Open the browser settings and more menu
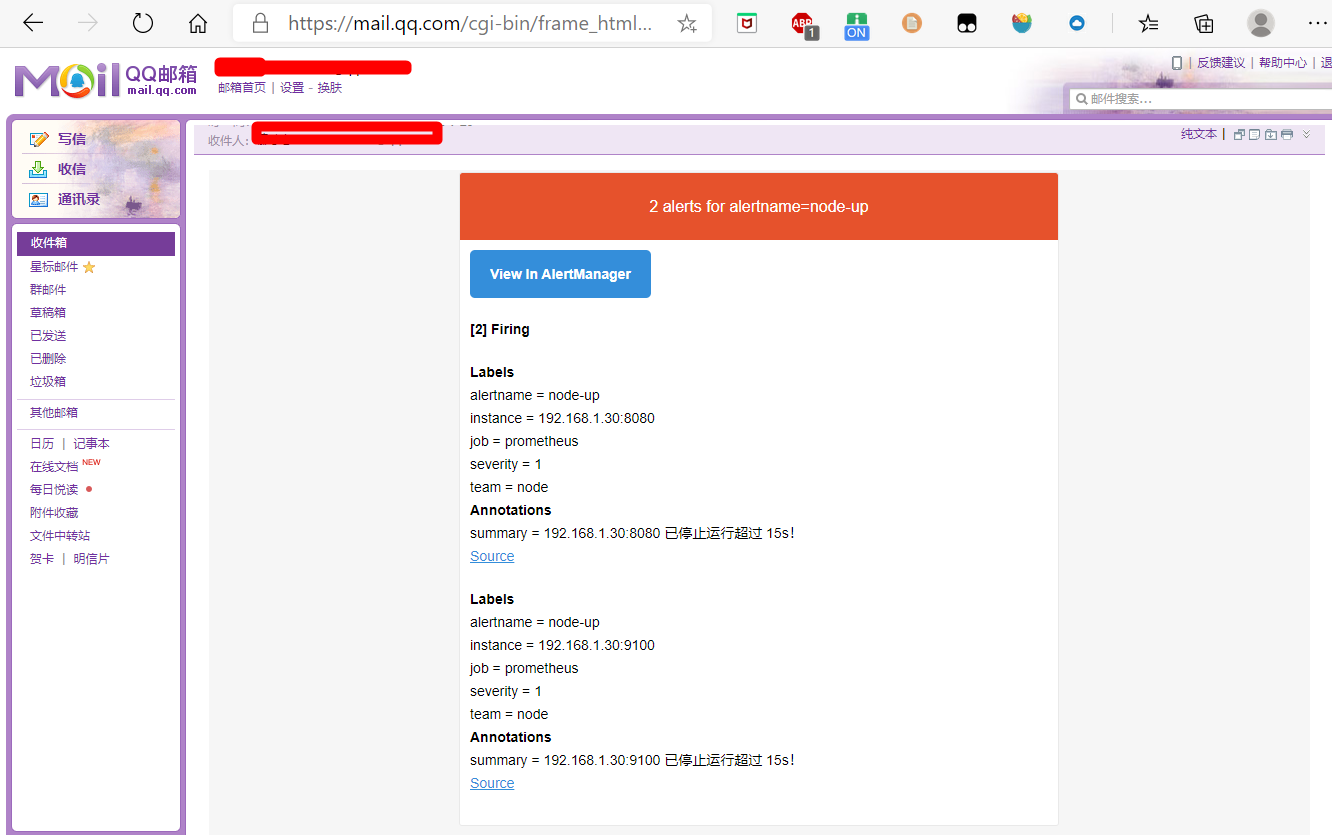This screenshot has height=835, width=1332. coord(1318,23)
